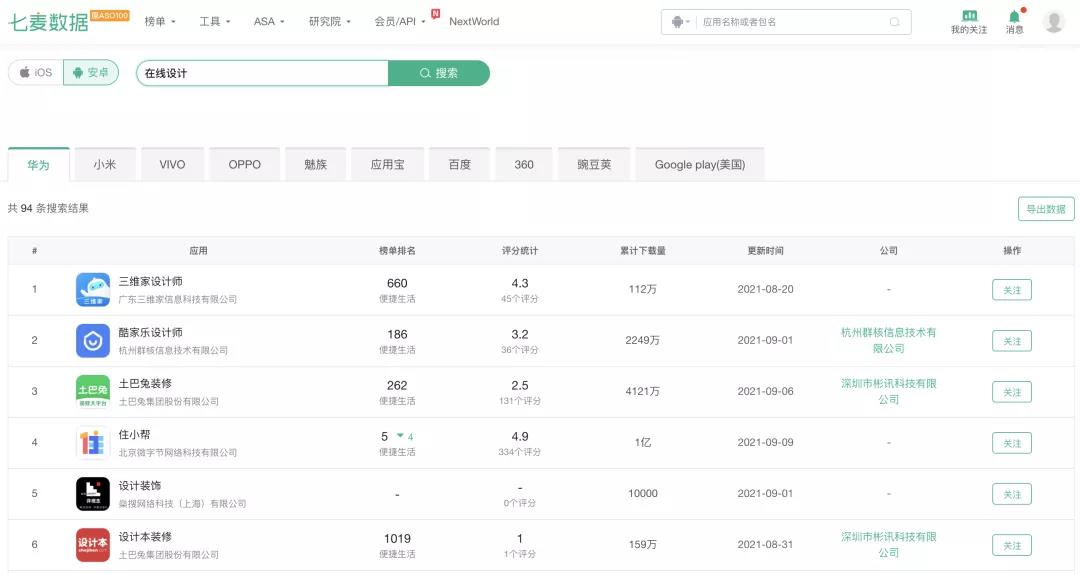This screenshot has height=574, width=1080.
Task: Open the NextWorld menu item
Action: [x=474, y=21]
